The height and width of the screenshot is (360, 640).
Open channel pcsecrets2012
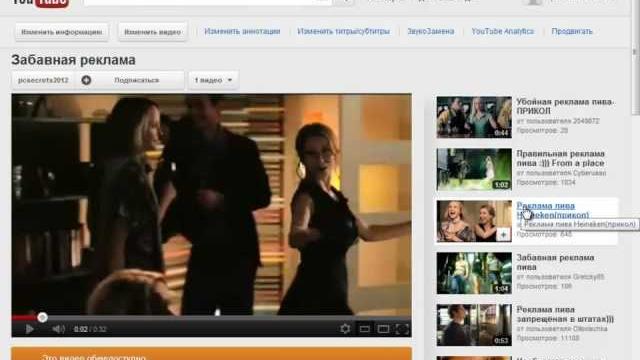(x=43, y=80)
